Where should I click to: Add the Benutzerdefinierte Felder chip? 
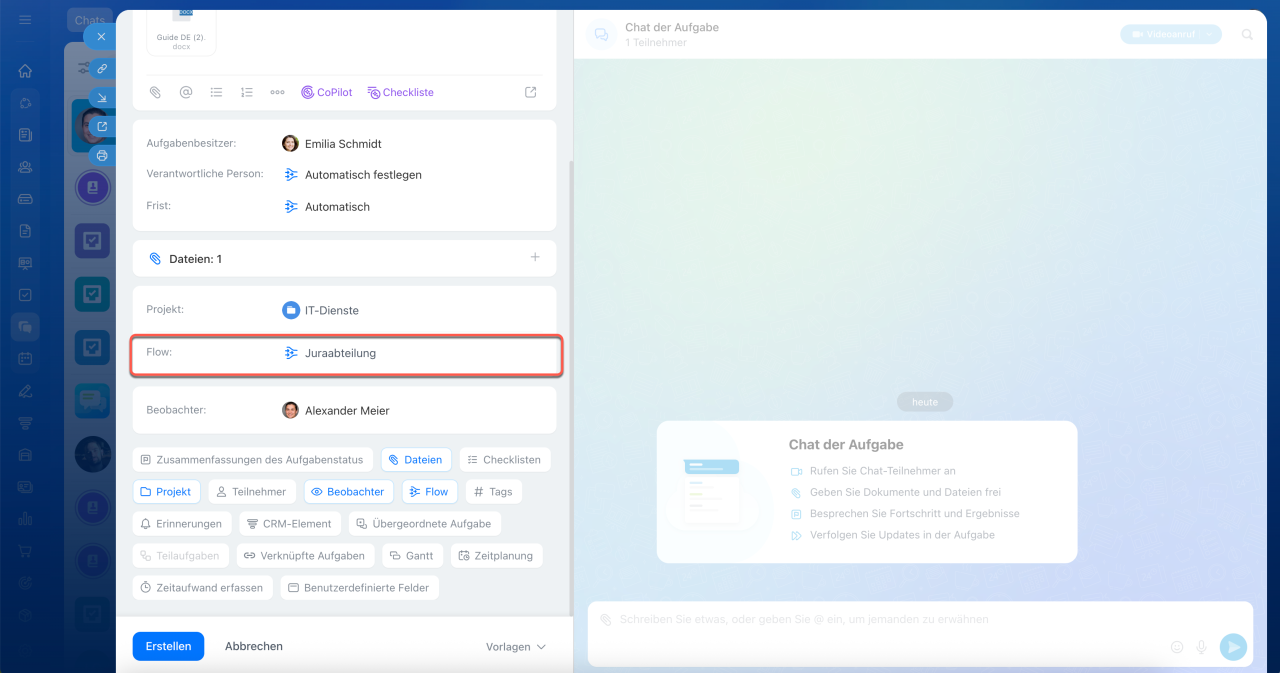(359, 588)
